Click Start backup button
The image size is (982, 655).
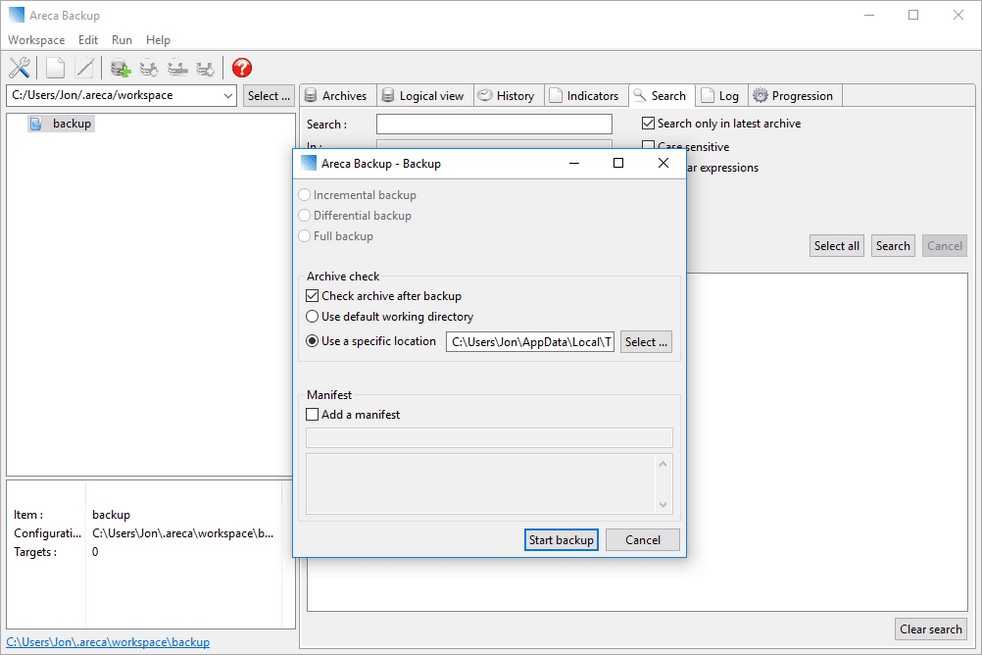[561, 540]
